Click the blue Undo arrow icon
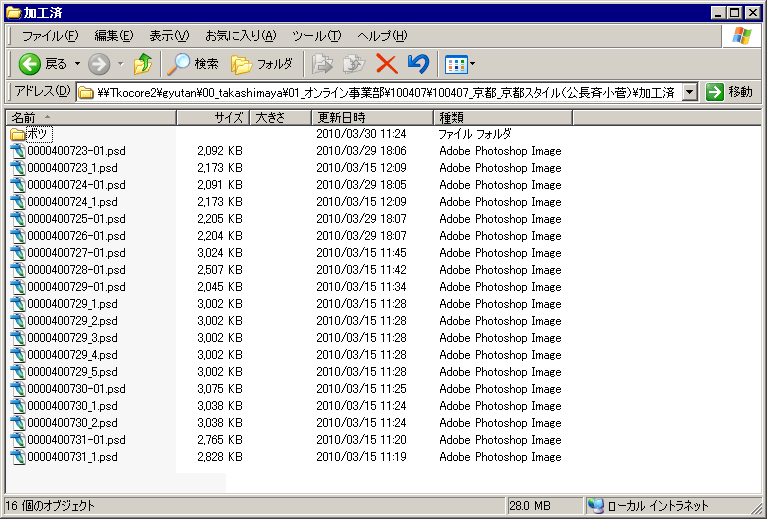767x519 pixels. 418,64
